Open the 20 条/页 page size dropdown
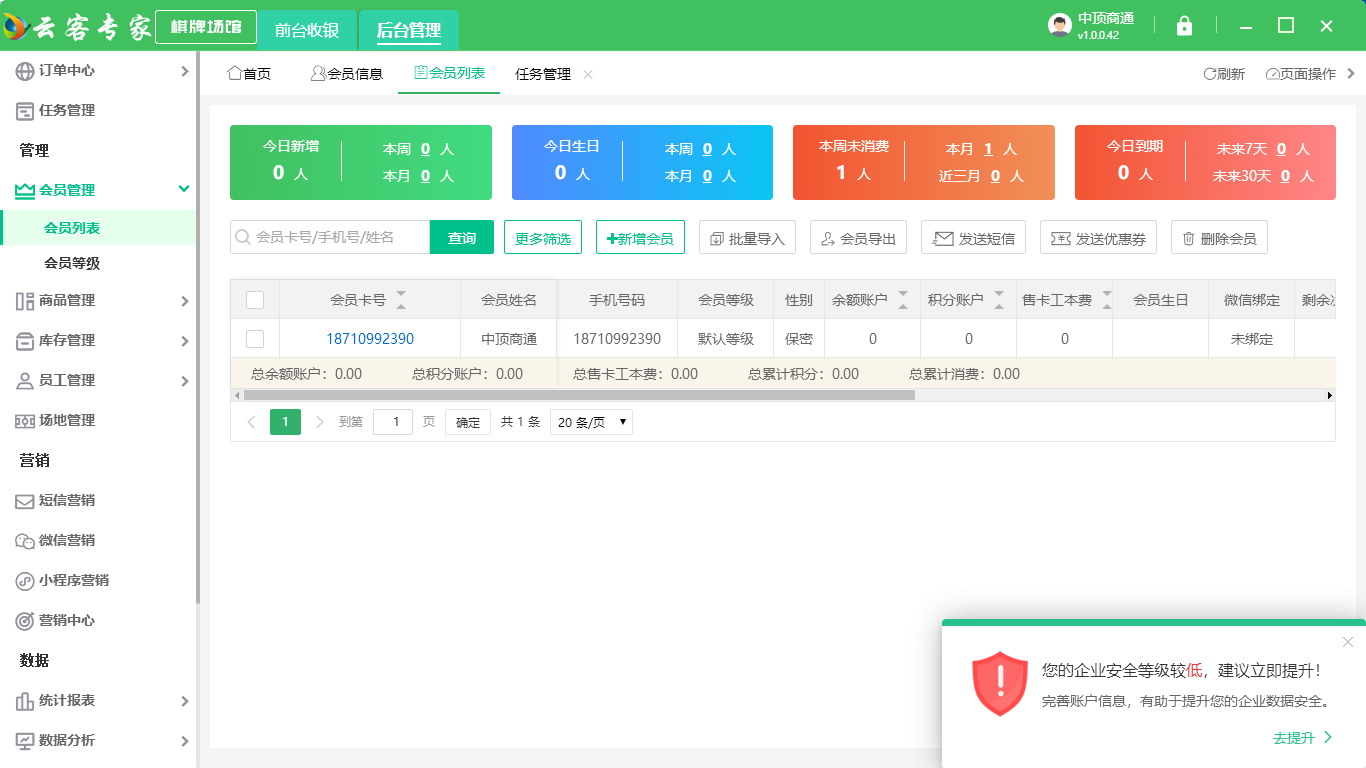The image size is (1366, 768). click(x=592, y=422)
